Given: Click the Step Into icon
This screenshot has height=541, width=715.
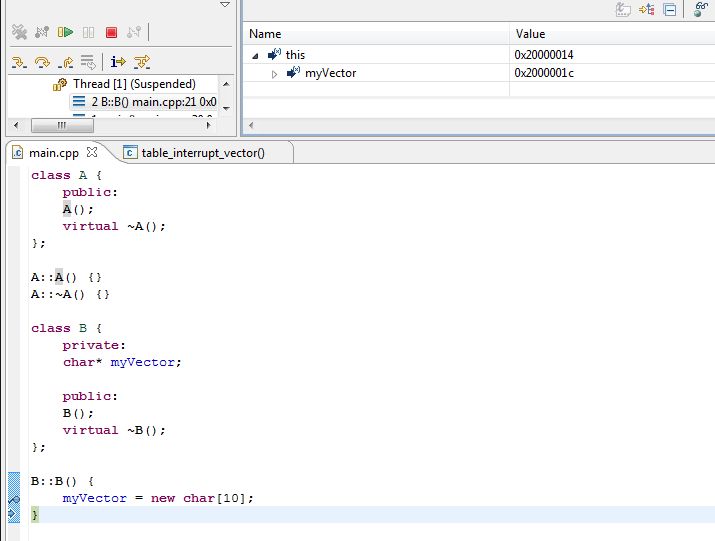Looking at the screenshot, I should [19, 62].
